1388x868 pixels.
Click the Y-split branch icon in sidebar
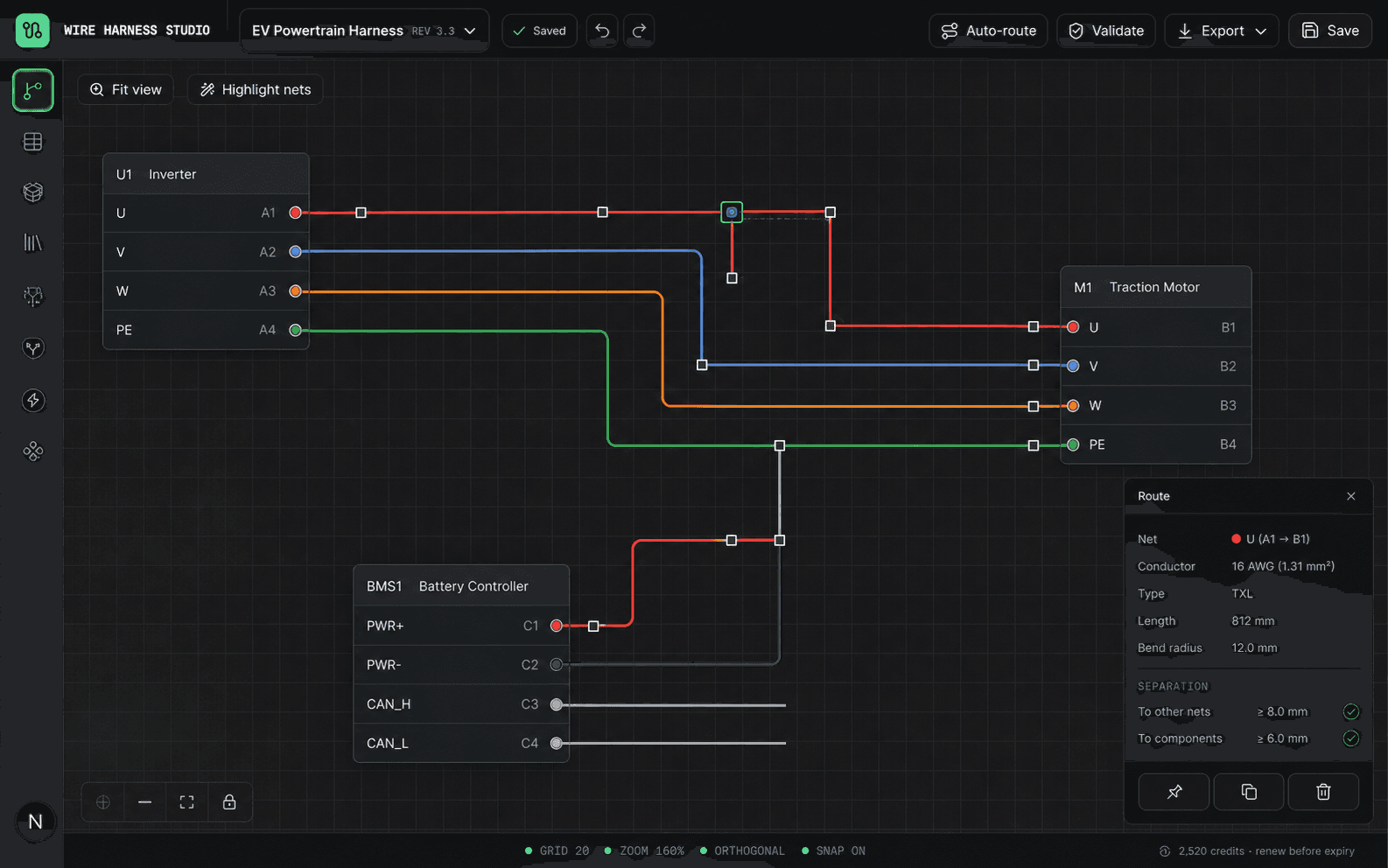pos(33,348)
